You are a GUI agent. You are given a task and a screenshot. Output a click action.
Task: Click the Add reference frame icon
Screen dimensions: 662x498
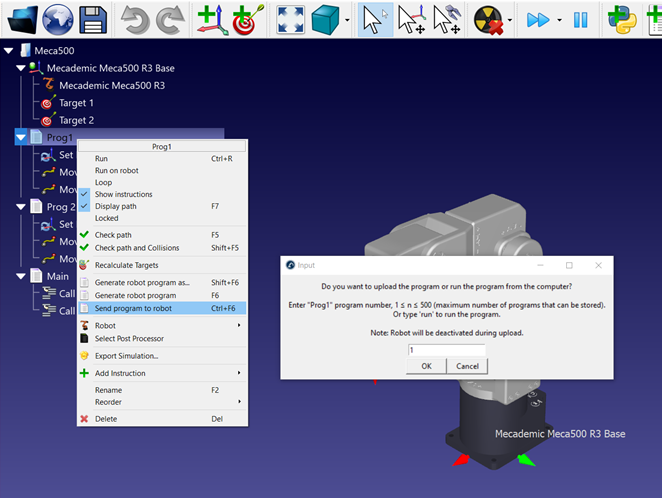click(x=211, y=18)
